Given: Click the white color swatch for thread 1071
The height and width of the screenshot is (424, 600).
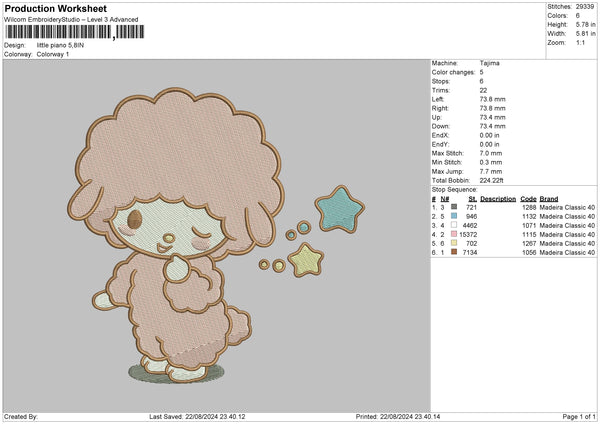Looking at the screenshot, I should tap(454, 225).
